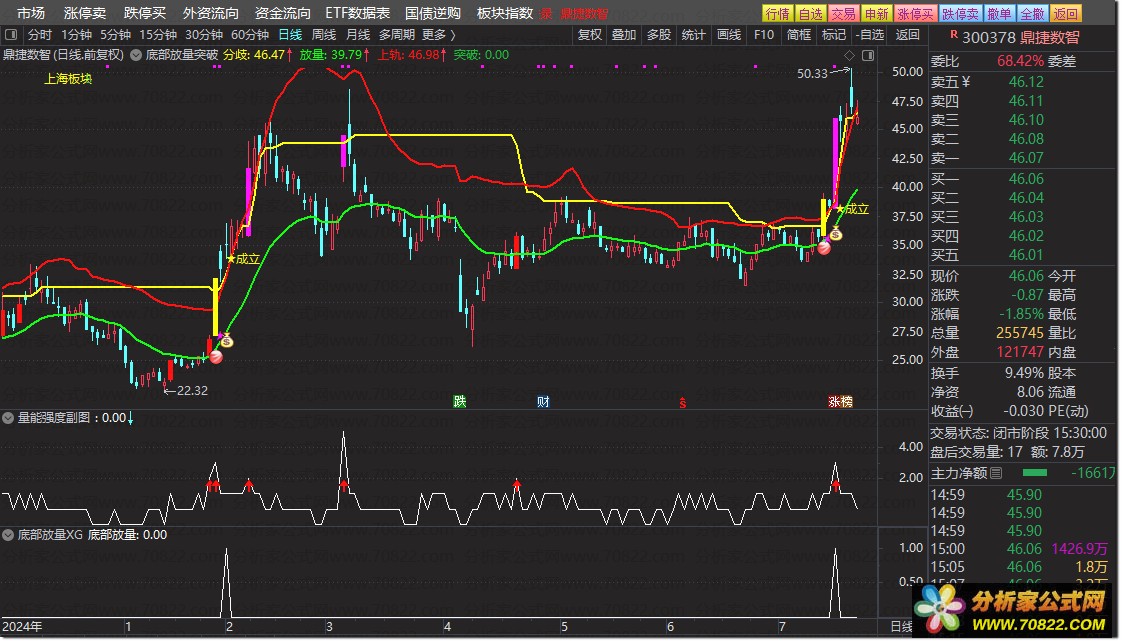Expand the 更多 periods dropdown
Viewport: 1122px width, 641px height.
coord(438,34)
